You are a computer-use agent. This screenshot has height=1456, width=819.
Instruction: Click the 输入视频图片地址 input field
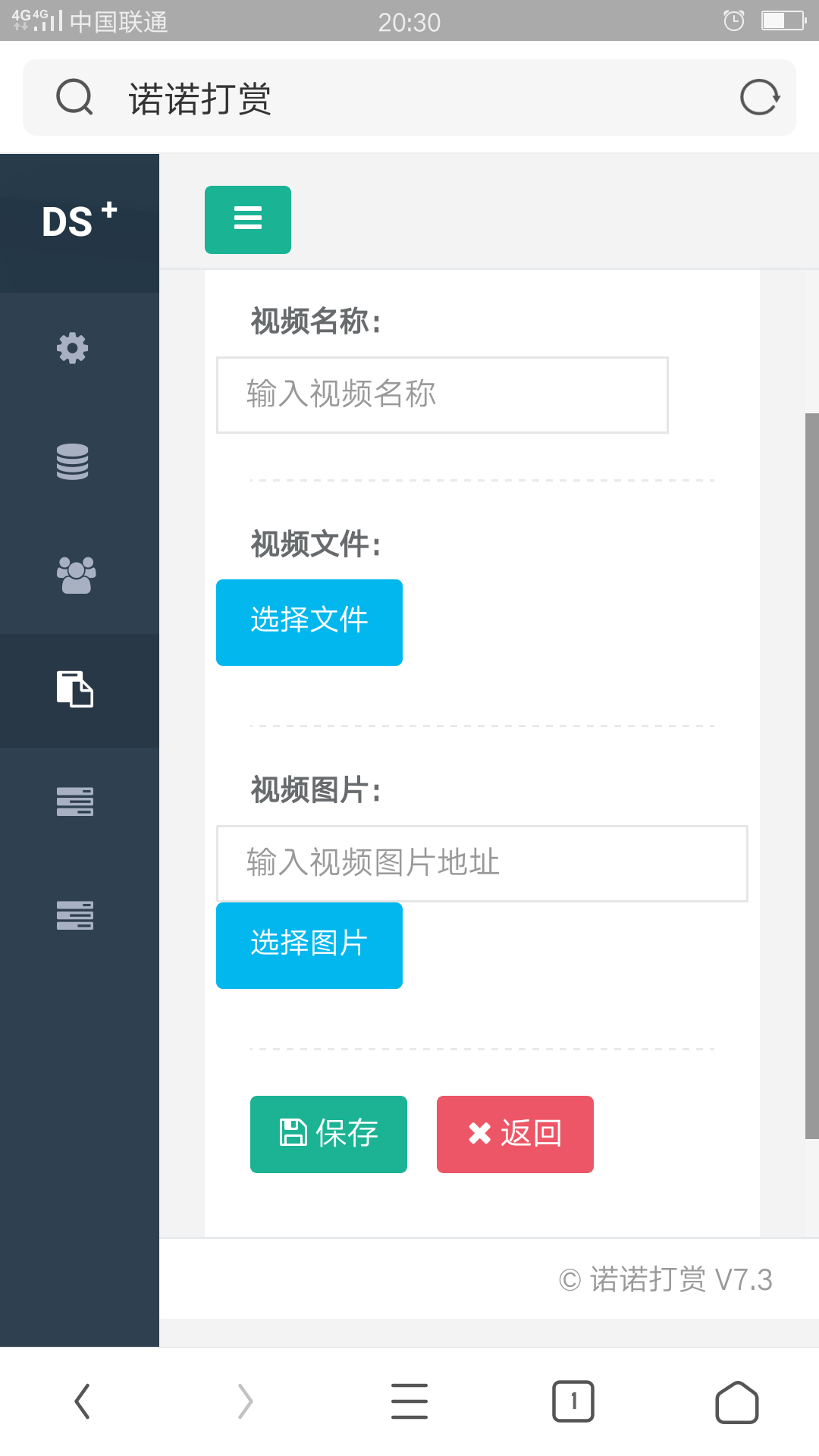(x=482, y=864)
